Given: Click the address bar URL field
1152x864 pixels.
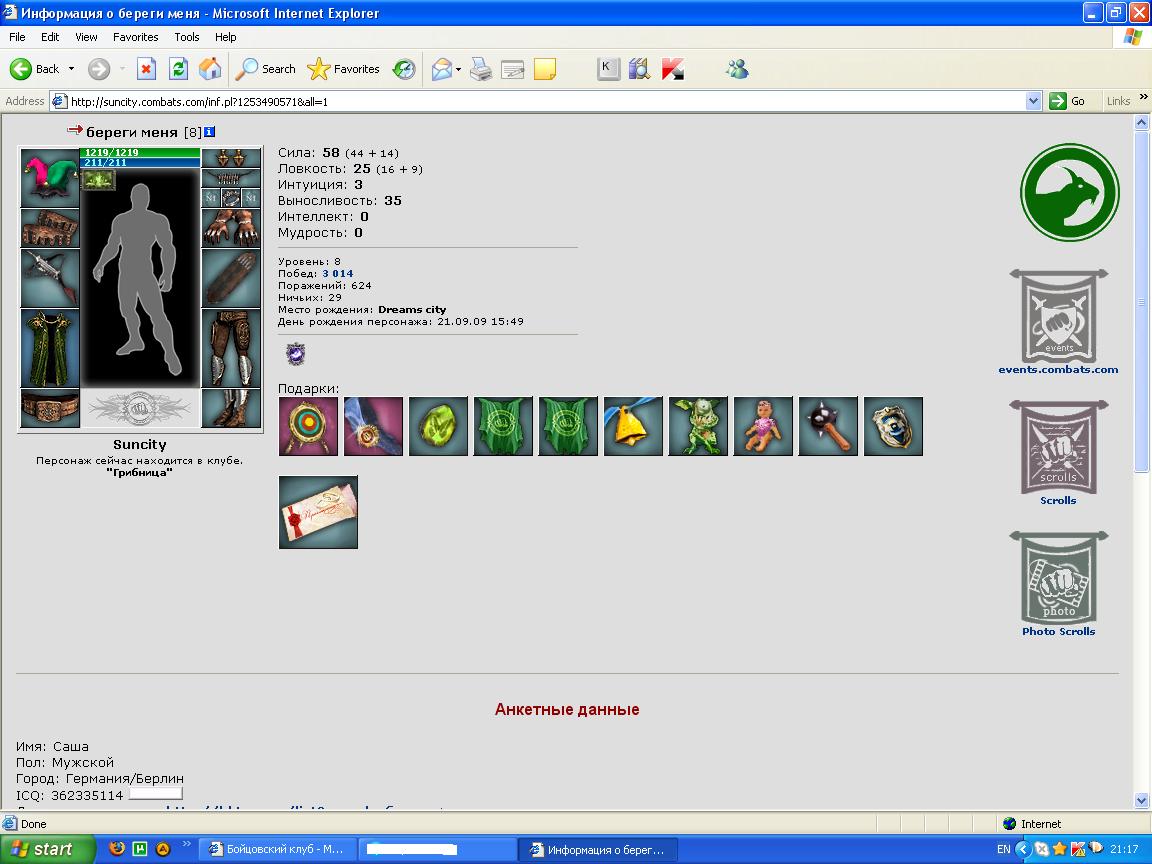Looking at the screenshot, I should pos(547,101).
